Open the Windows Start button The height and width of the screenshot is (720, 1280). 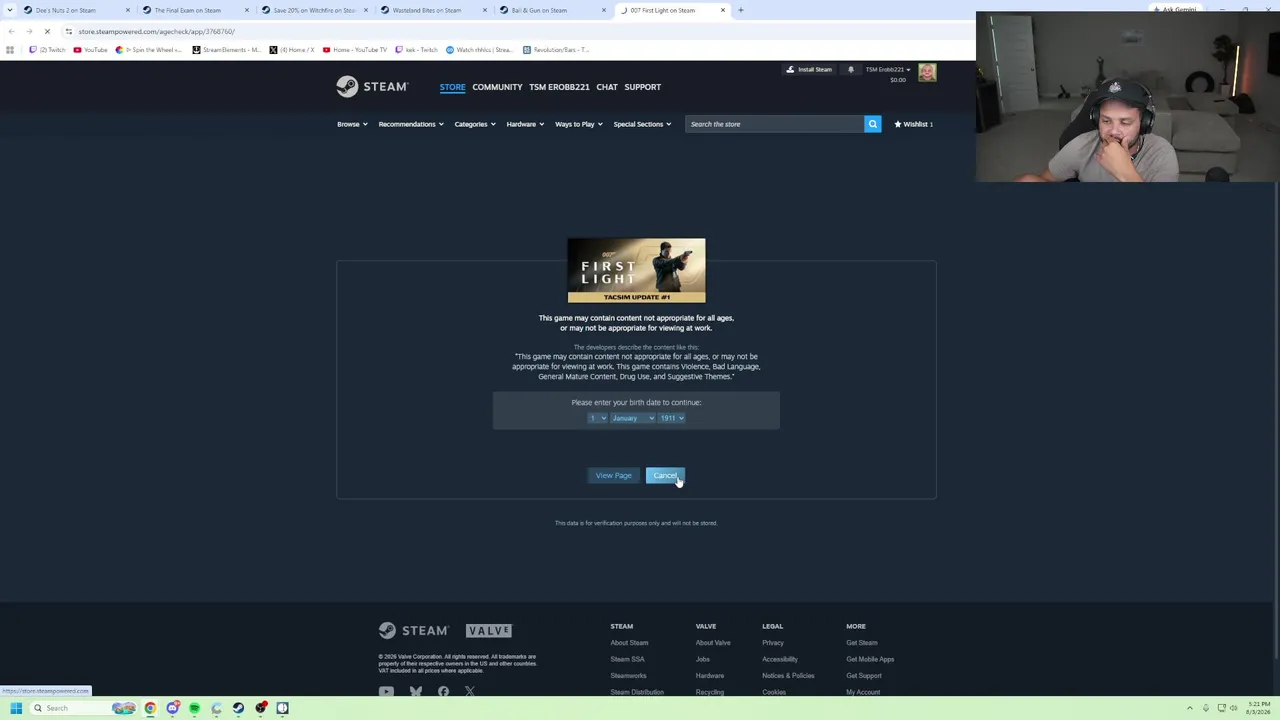(x=16, y=708)
